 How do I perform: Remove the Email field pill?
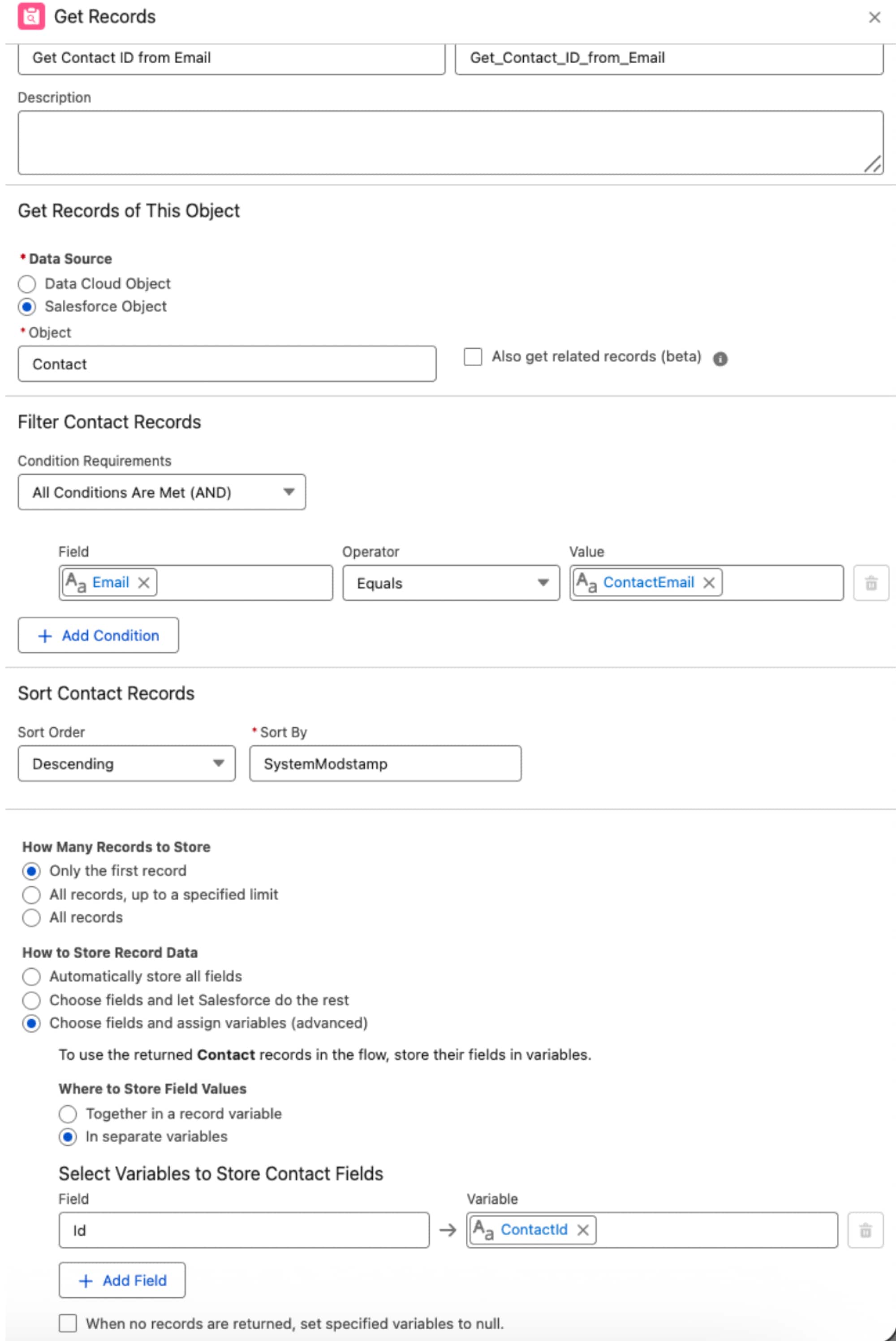144,582
